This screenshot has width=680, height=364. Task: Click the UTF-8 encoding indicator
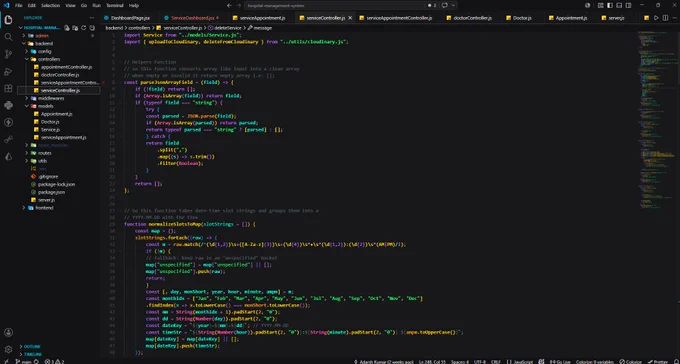480,361
